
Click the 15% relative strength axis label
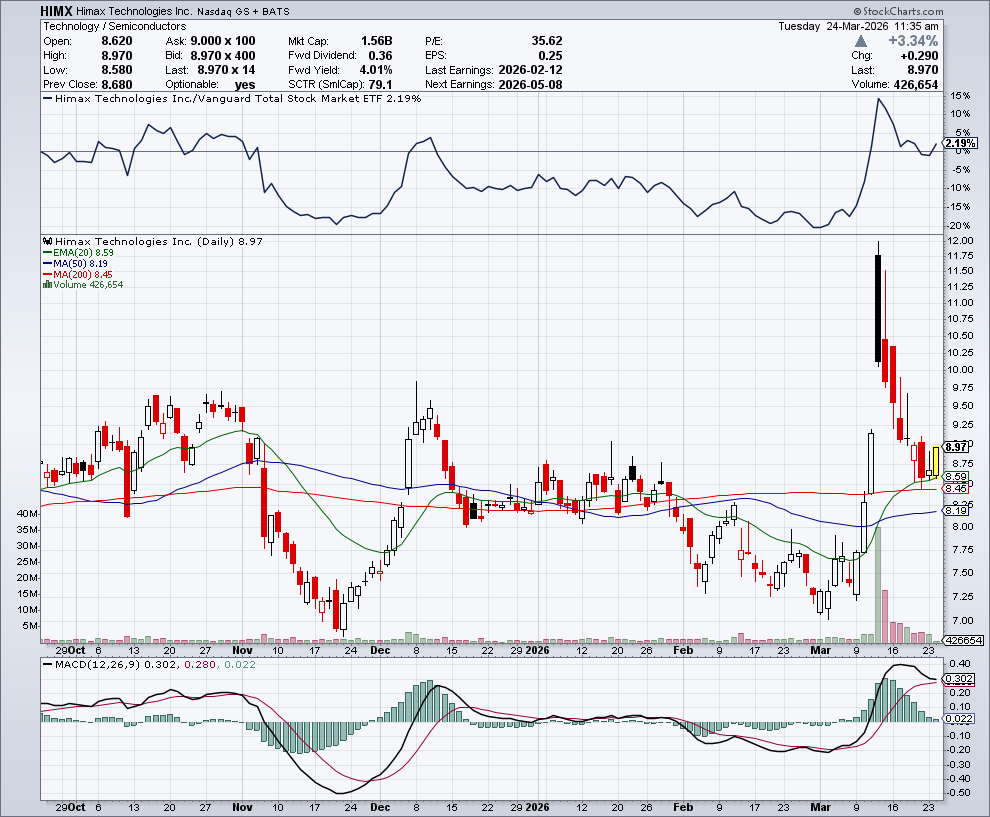[x=960, y=96]
